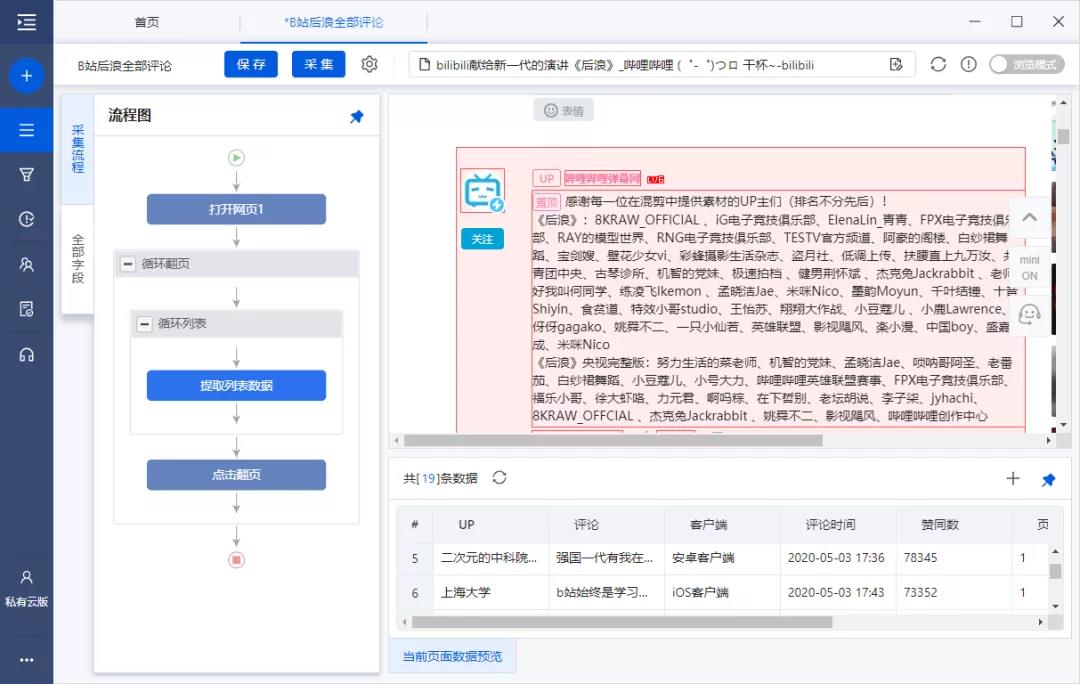Switch to the 首页 tab
Viewport: 1080px width, 684px height.
pyautogui.click(x=146, y=22)
